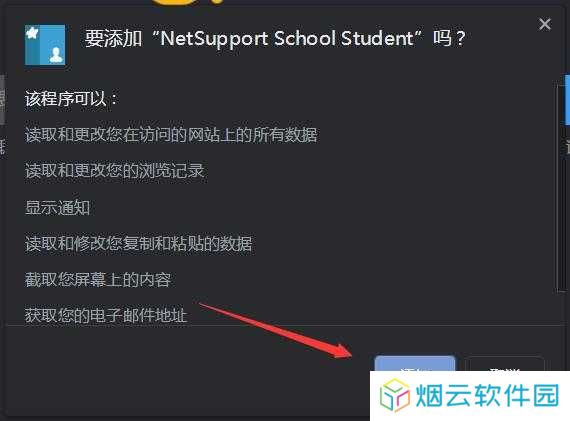The width and height of the screenshot is (570, 421).
Task: Click the colorful cube watermark logo
Action: [x=395, y=395]
